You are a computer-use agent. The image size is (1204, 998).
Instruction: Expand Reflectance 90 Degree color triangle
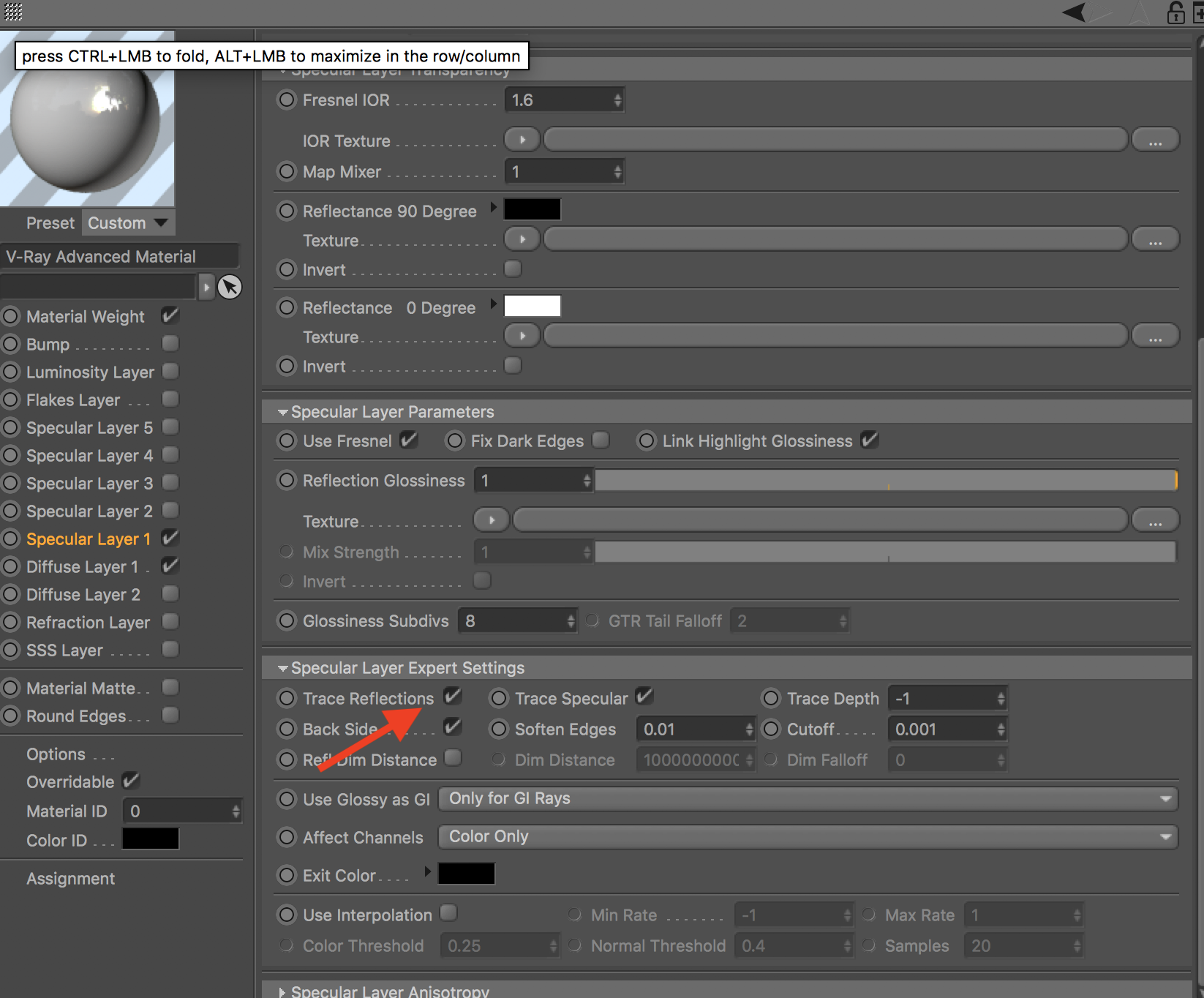(x=494, y=208)
